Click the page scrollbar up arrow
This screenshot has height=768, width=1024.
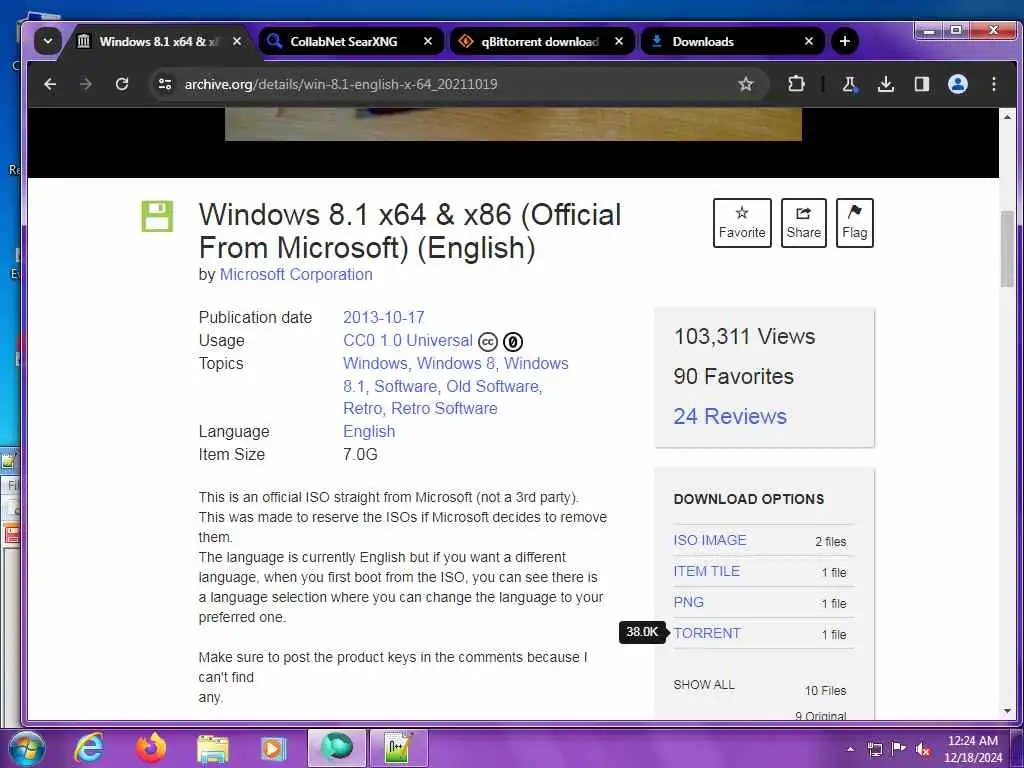(1007, 117)
